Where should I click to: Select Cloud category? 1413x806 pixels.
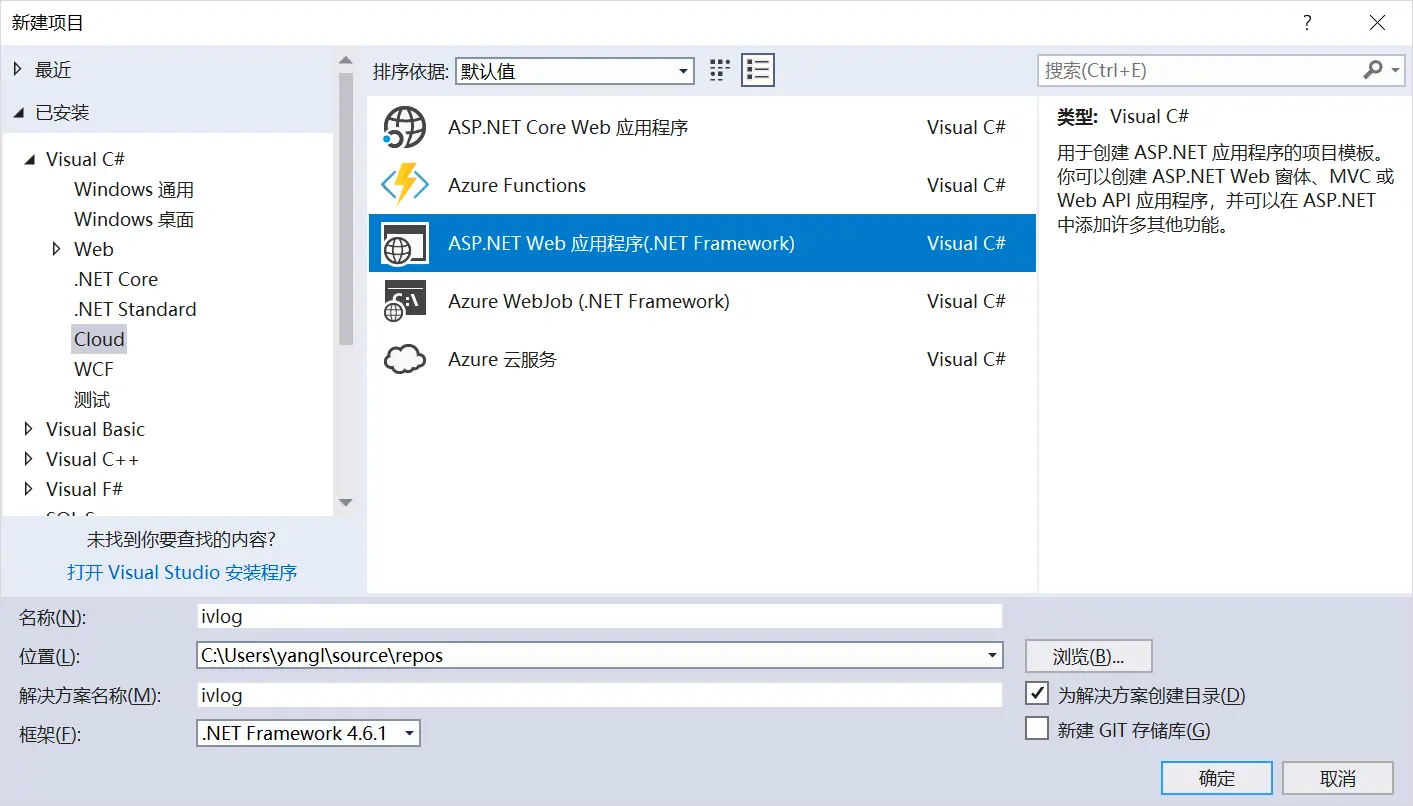click(99, 339)
